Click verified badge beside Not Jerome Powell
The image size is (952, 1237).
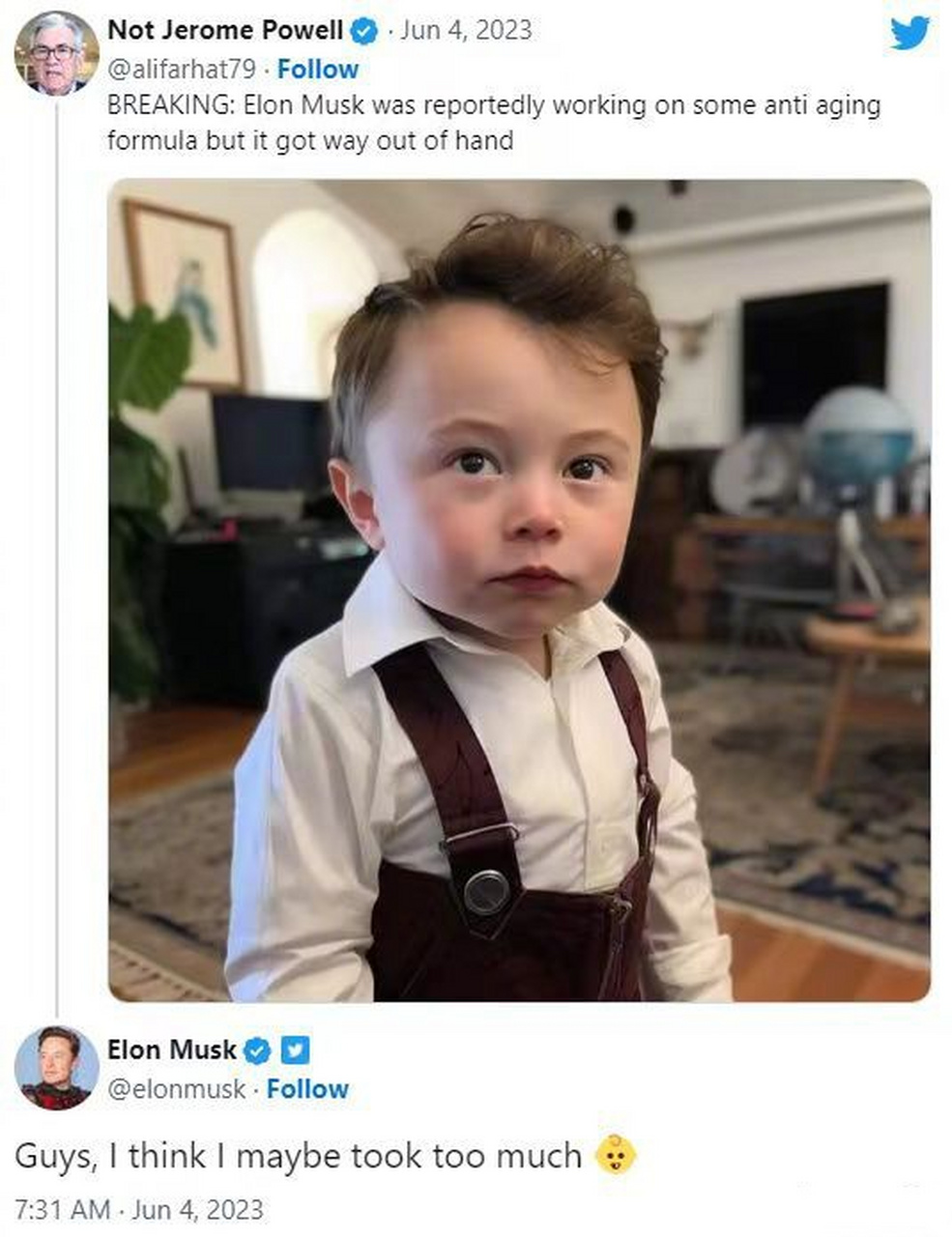click(x=363, y=32)
